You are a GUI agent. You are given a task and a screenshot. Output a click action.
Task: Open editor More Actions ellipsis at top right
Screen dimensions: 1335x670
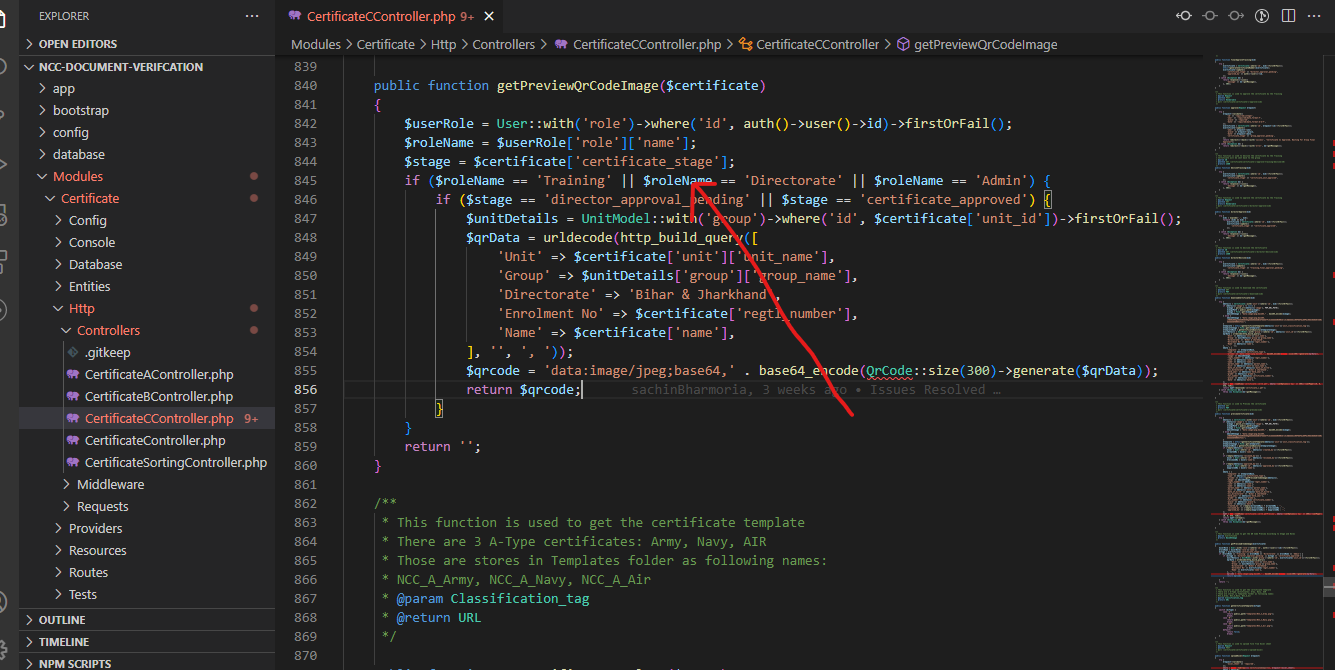coord(1314,15)
